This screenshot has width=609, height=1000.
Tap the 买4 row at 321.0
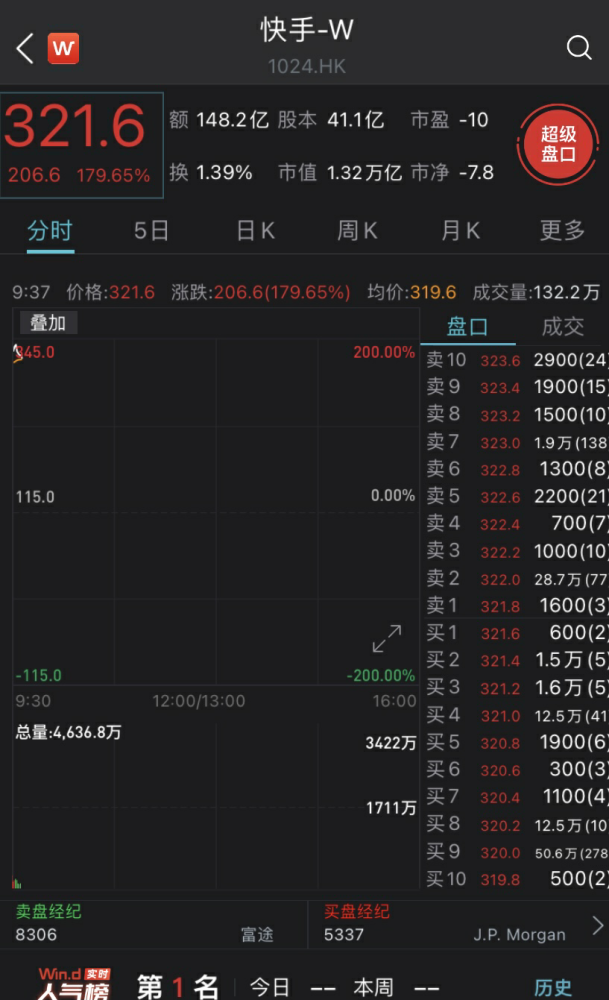coord(517,716)
